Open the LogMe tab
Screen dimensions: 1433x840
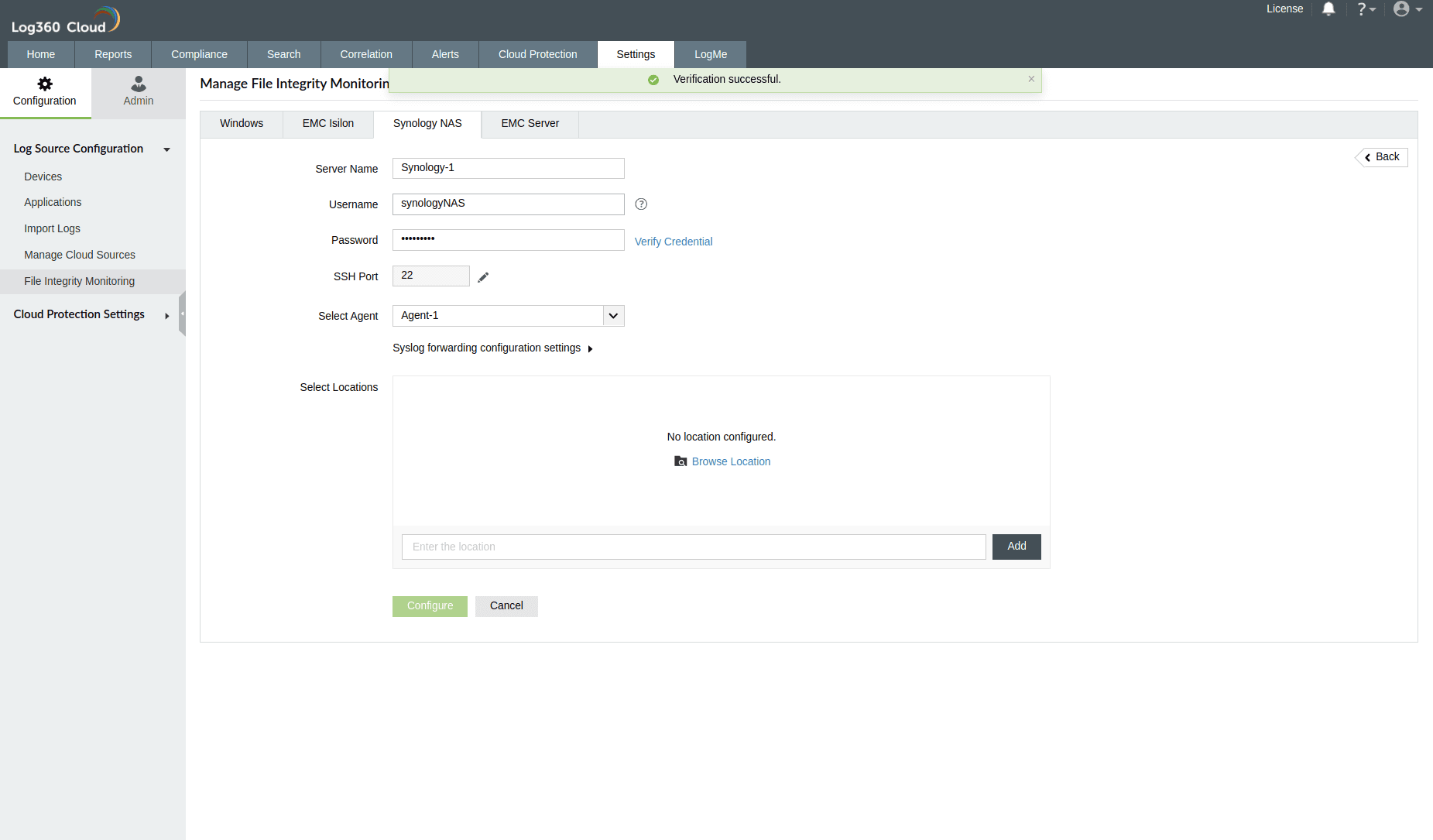[x=711, y=54]
